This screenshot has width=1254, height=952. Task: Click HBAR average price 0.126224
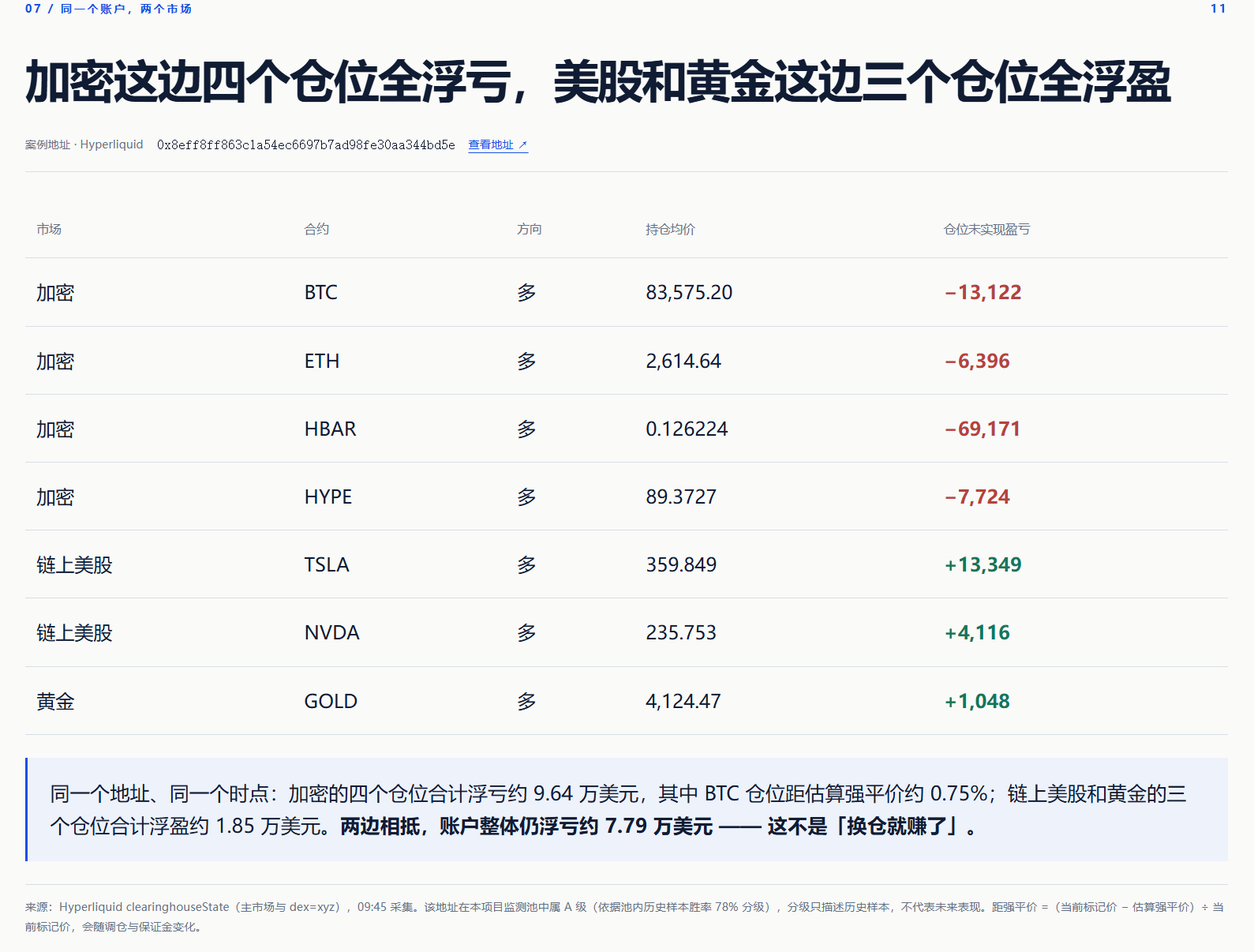pyautogui.click(x=687, y=429)
